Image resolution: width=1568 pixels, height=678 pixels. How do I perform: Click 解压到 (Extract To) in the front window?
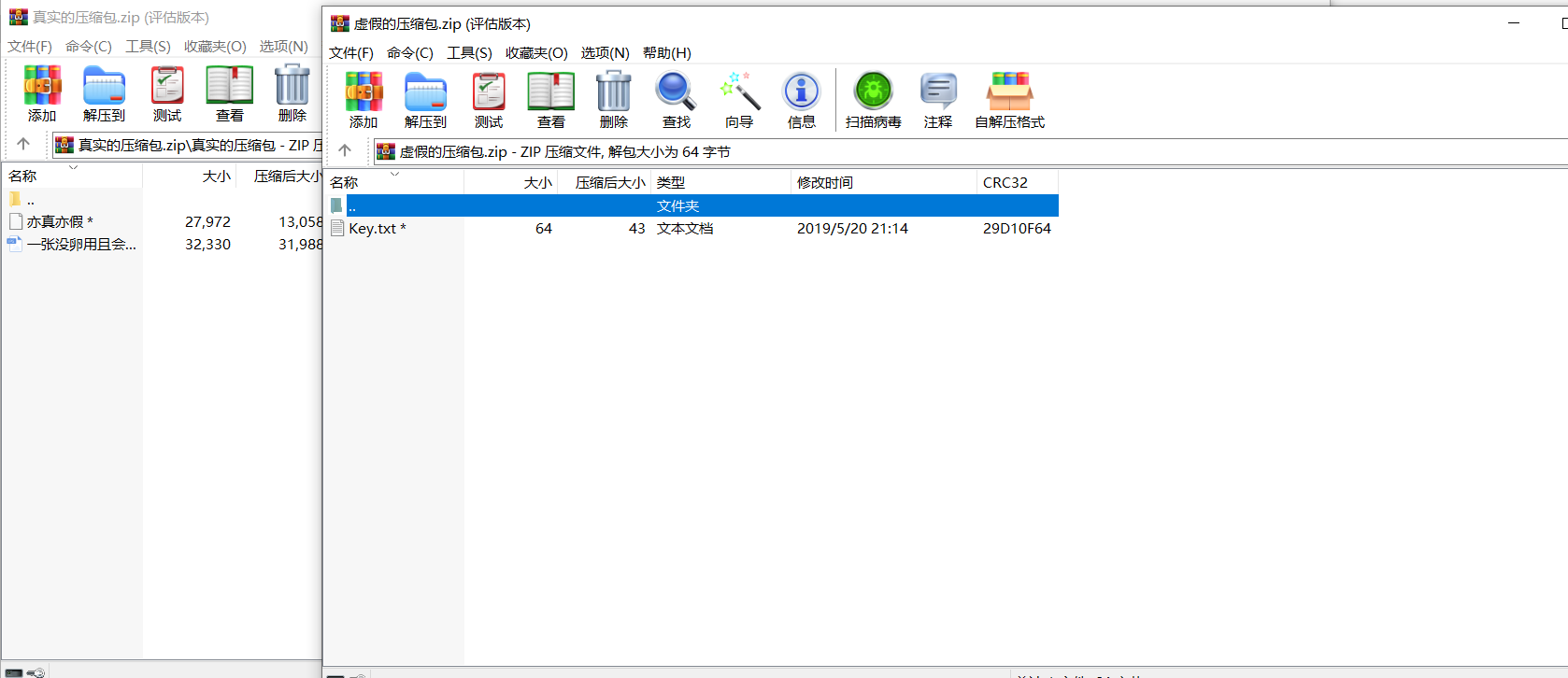coord(425,99)
